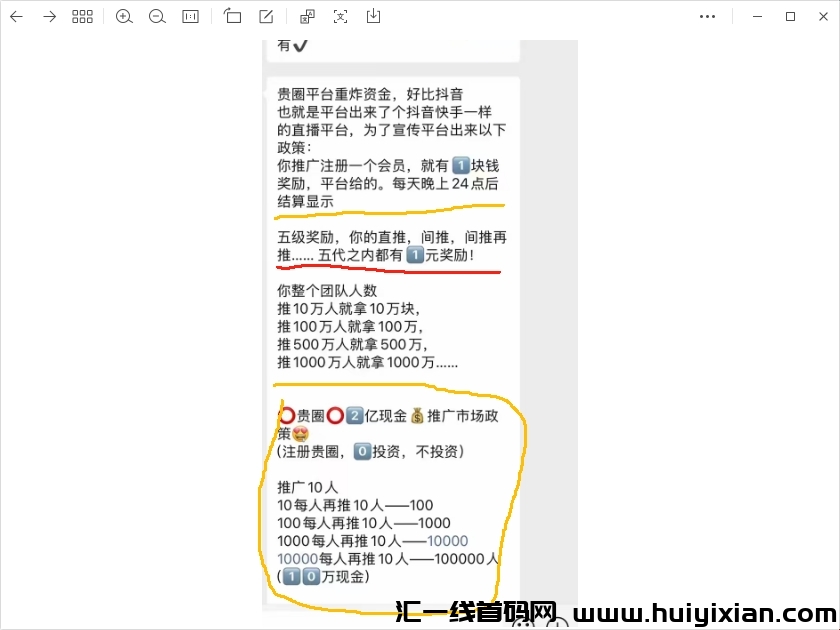Zoom out of the chat screenshot
Viewport: 840px width, 630px height.
pos(157,16)
